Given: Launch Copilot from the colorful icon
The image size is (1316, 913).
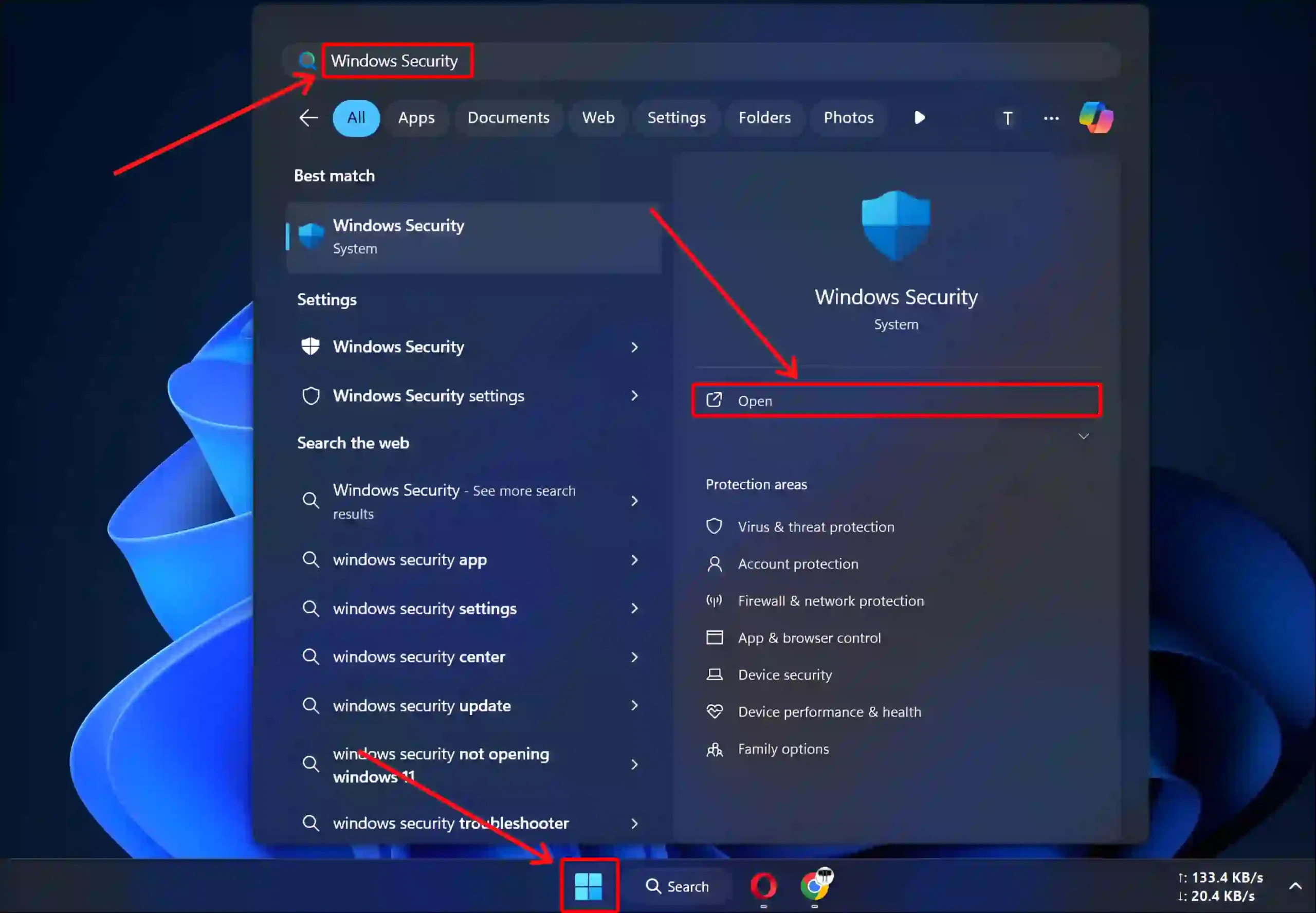Looking at the screenshot, I should pyautogui.click(x=1096, y=118).
